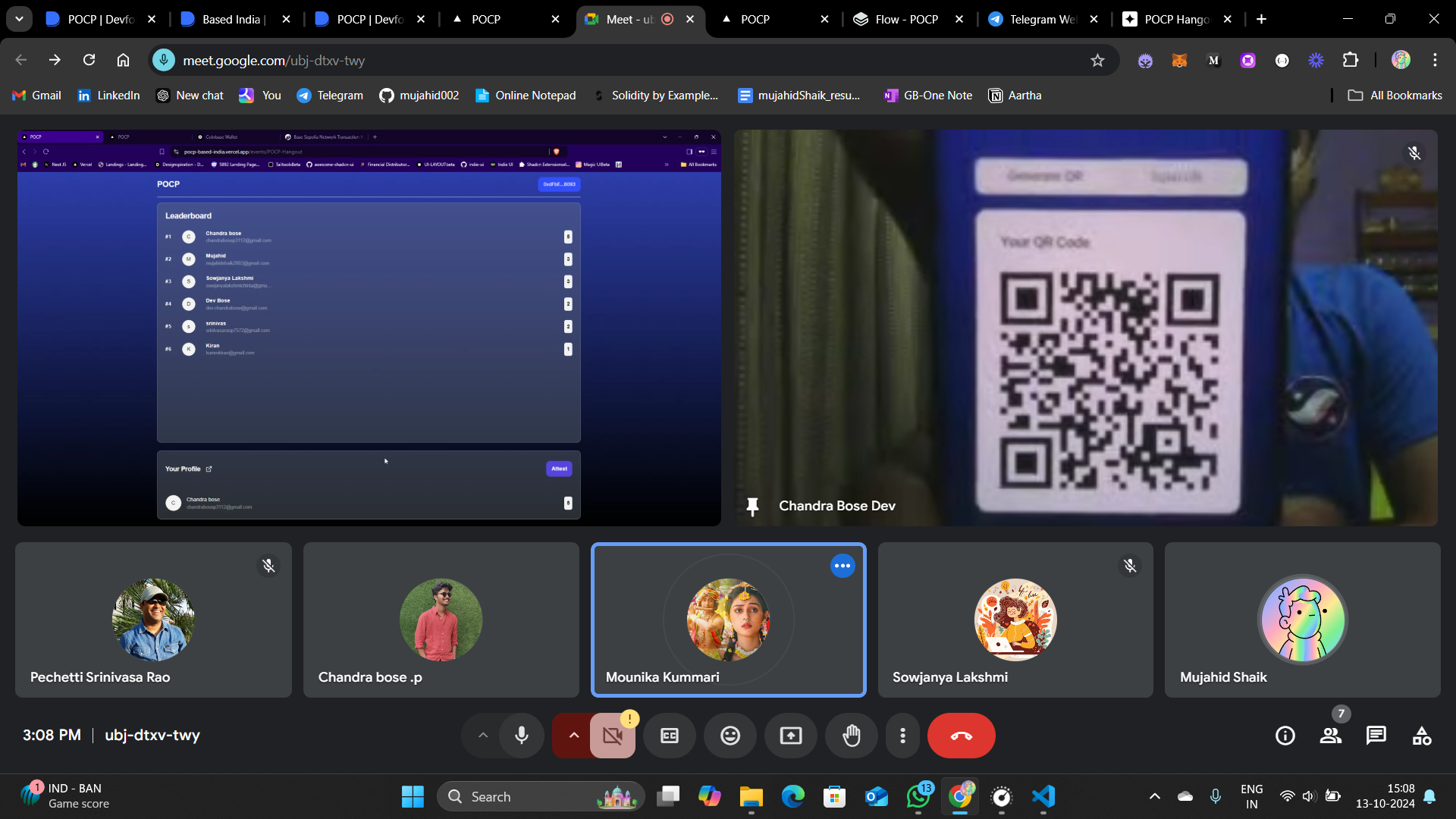Open Online Notepad bookmark
The width and height of the screenshot is (1456, 819).
tap(526, 96)
